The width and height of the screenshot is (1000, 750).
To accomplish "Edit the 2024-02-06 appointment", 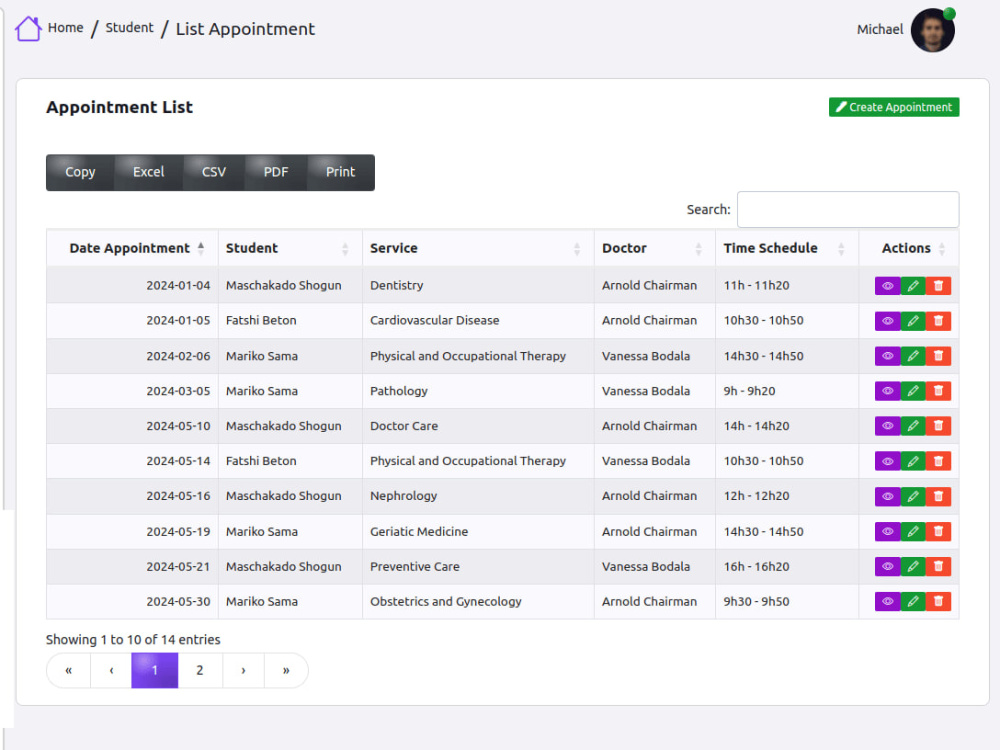I will tap(913, 356).
